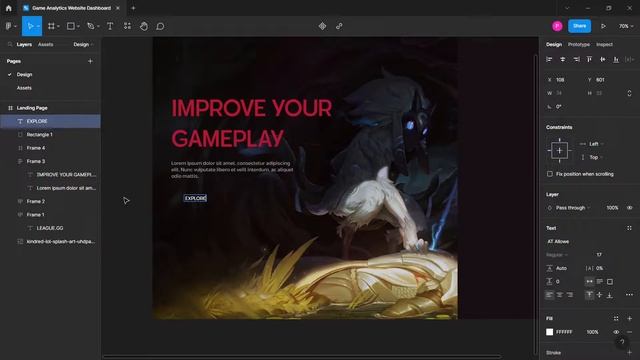Set text align left

[549, 295]
